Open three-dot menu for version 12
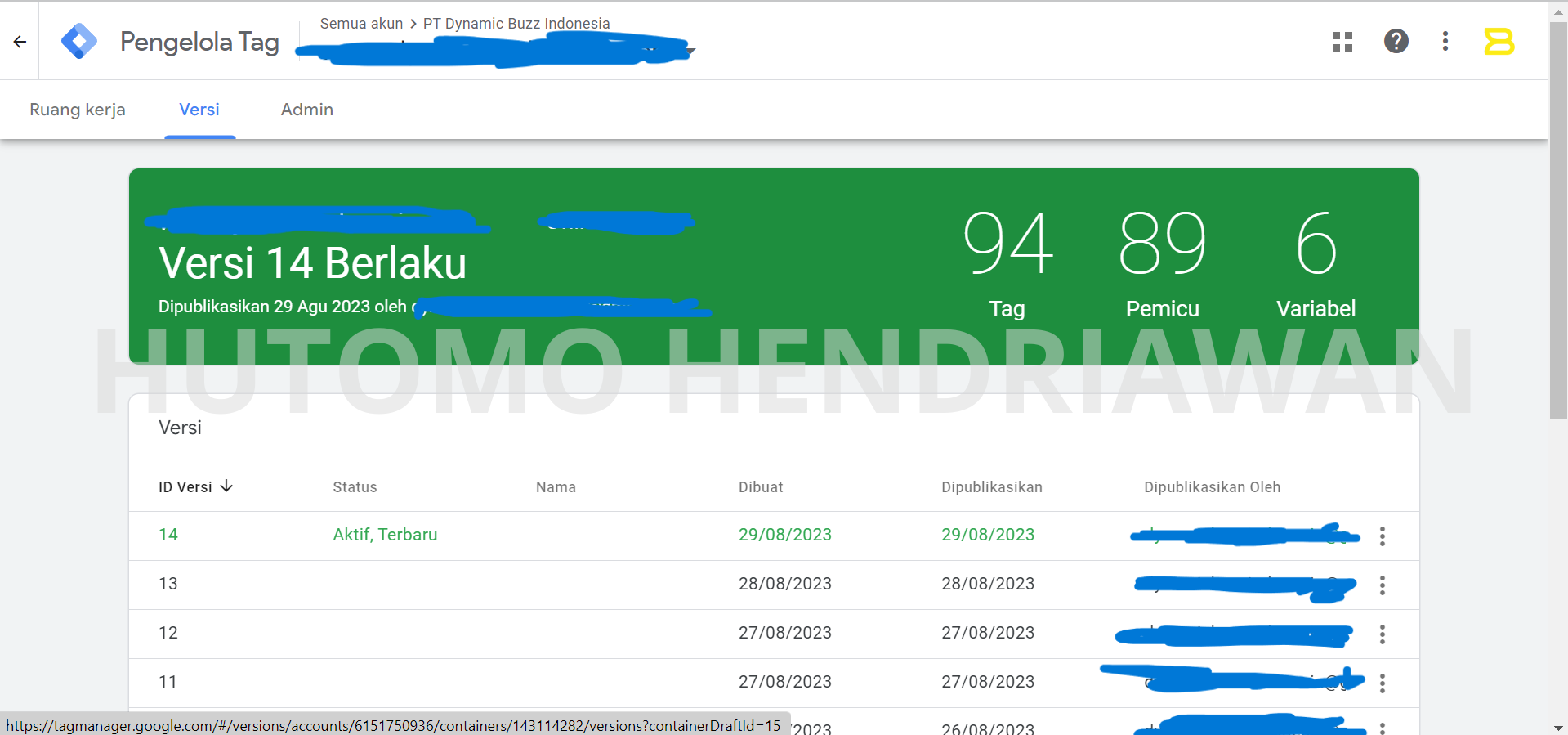The height and width of the screenshot is (735, 1568). click(1383, 634)
